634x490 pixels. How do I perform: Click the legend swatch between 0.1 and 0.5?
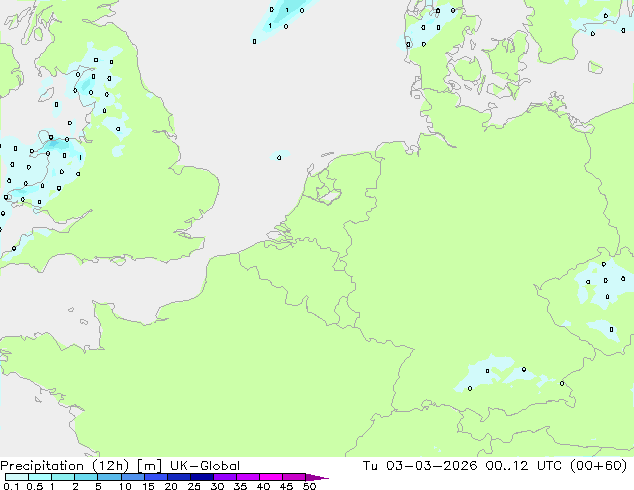click(x=17, y=477)
